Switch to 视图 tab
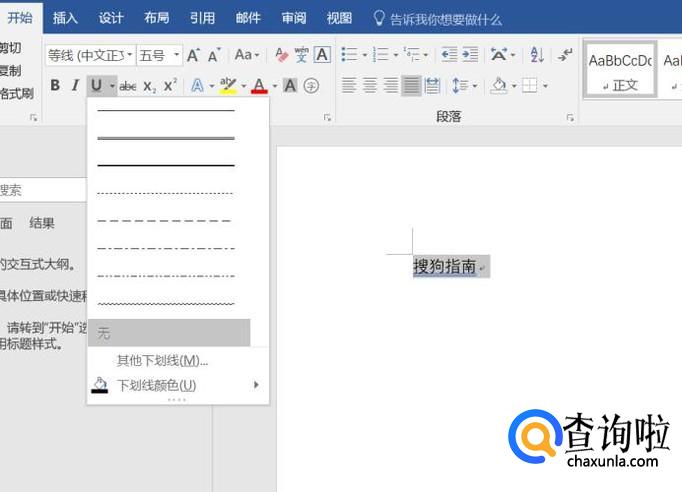 pyautogui.click(x=339, y=18)
